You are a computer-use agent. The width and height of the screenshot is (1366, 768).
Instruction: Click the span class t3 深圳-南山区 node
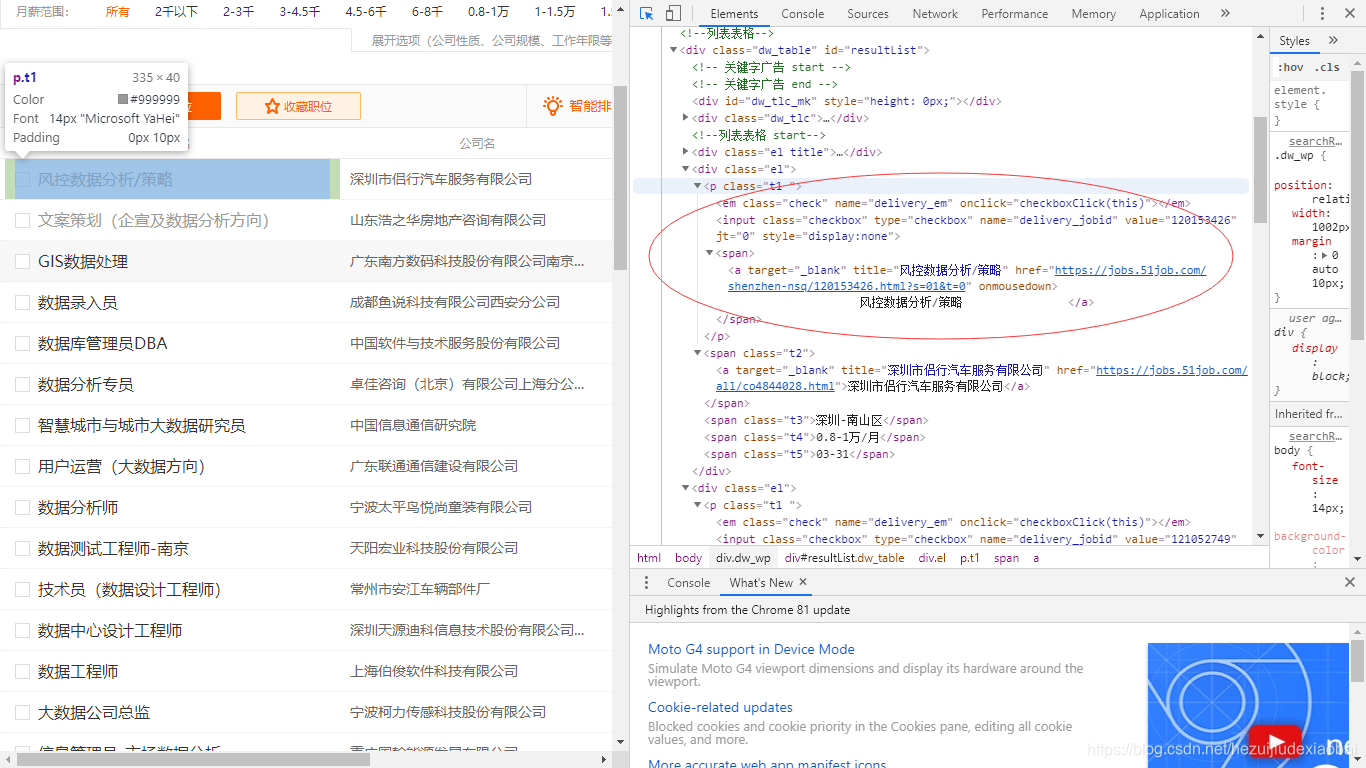[x=816, y=420]
